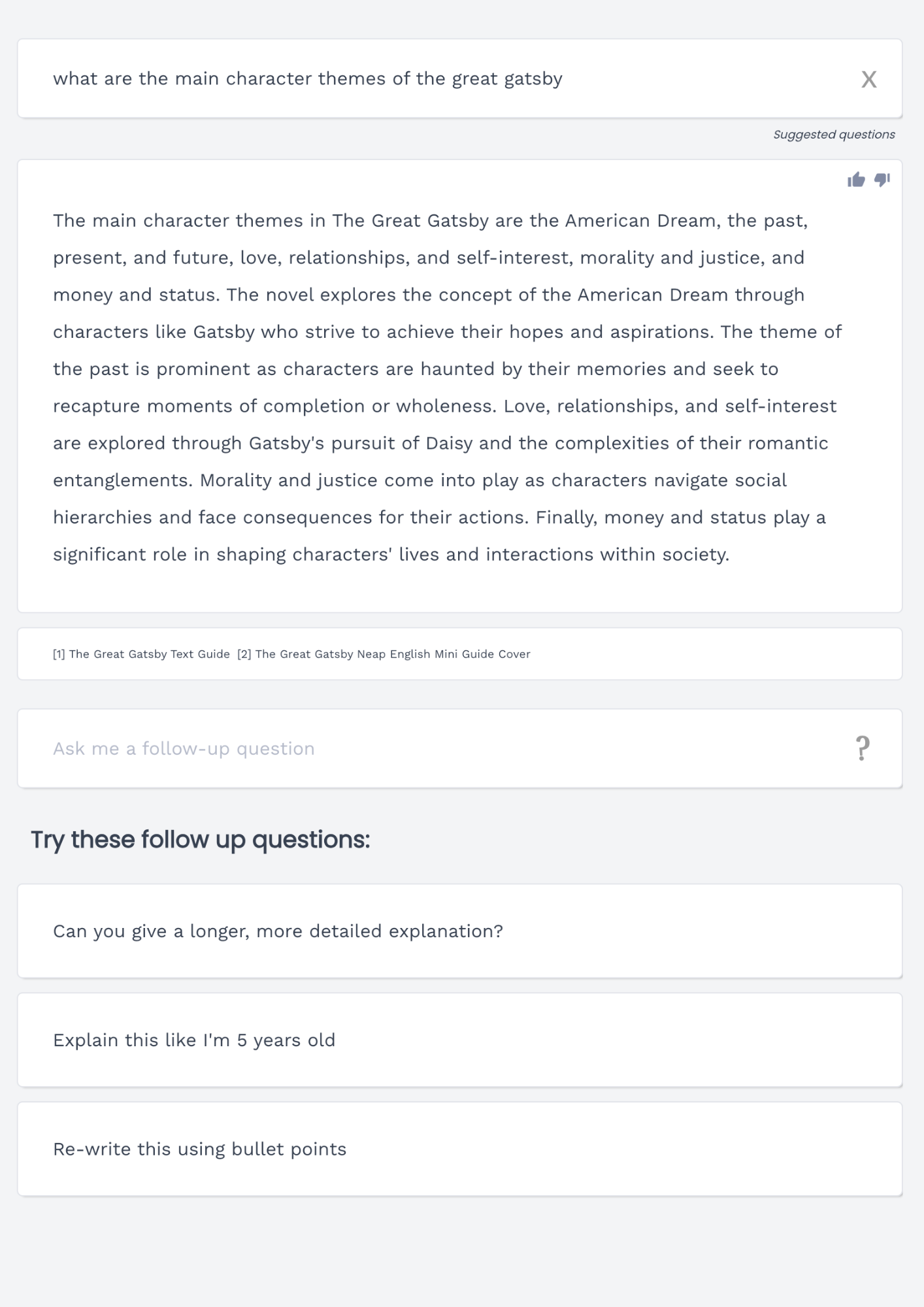Click the question mark icon in follow-up box
Viewport: 924px width, 1307px height.
(x=863, y=748)
